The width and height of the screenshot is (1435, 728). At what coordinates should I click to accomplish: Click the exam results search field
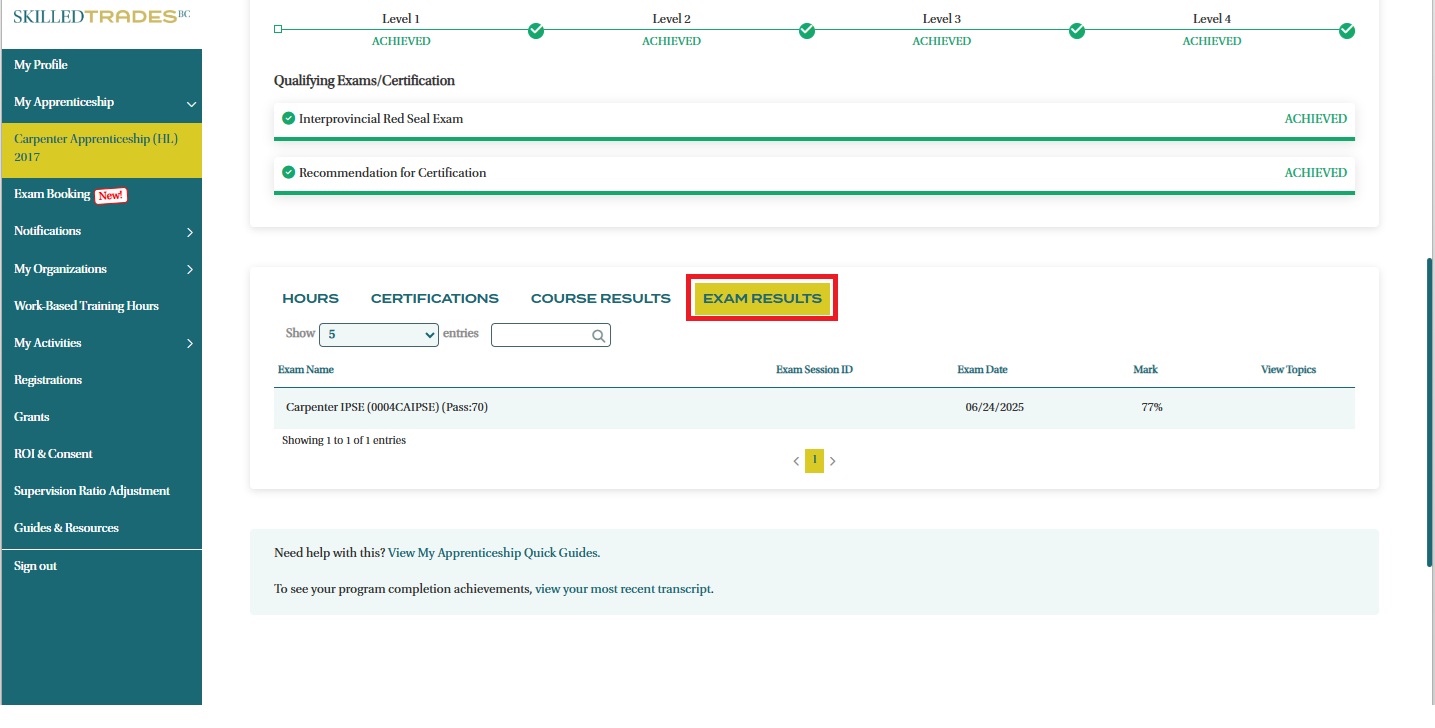pyautogui.click(x=540, y=335)
